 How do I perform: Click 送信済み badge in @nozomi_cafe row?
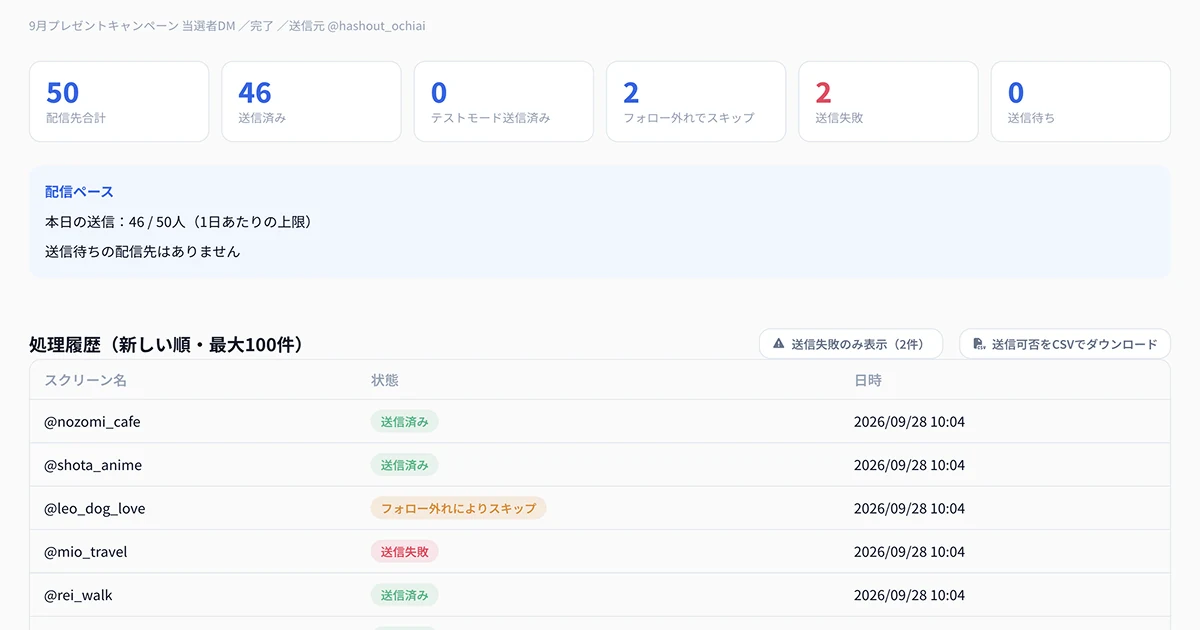tap(404, 422)
